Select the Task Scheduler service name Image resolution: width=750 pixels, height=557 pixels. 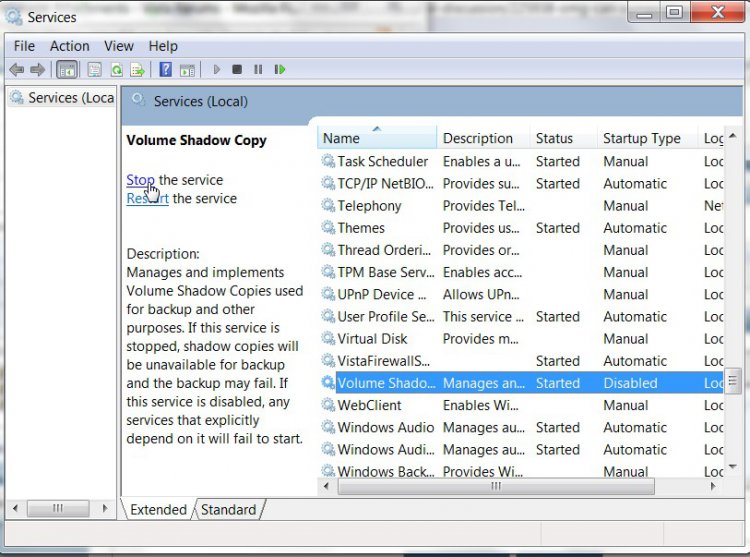(383, 162)
